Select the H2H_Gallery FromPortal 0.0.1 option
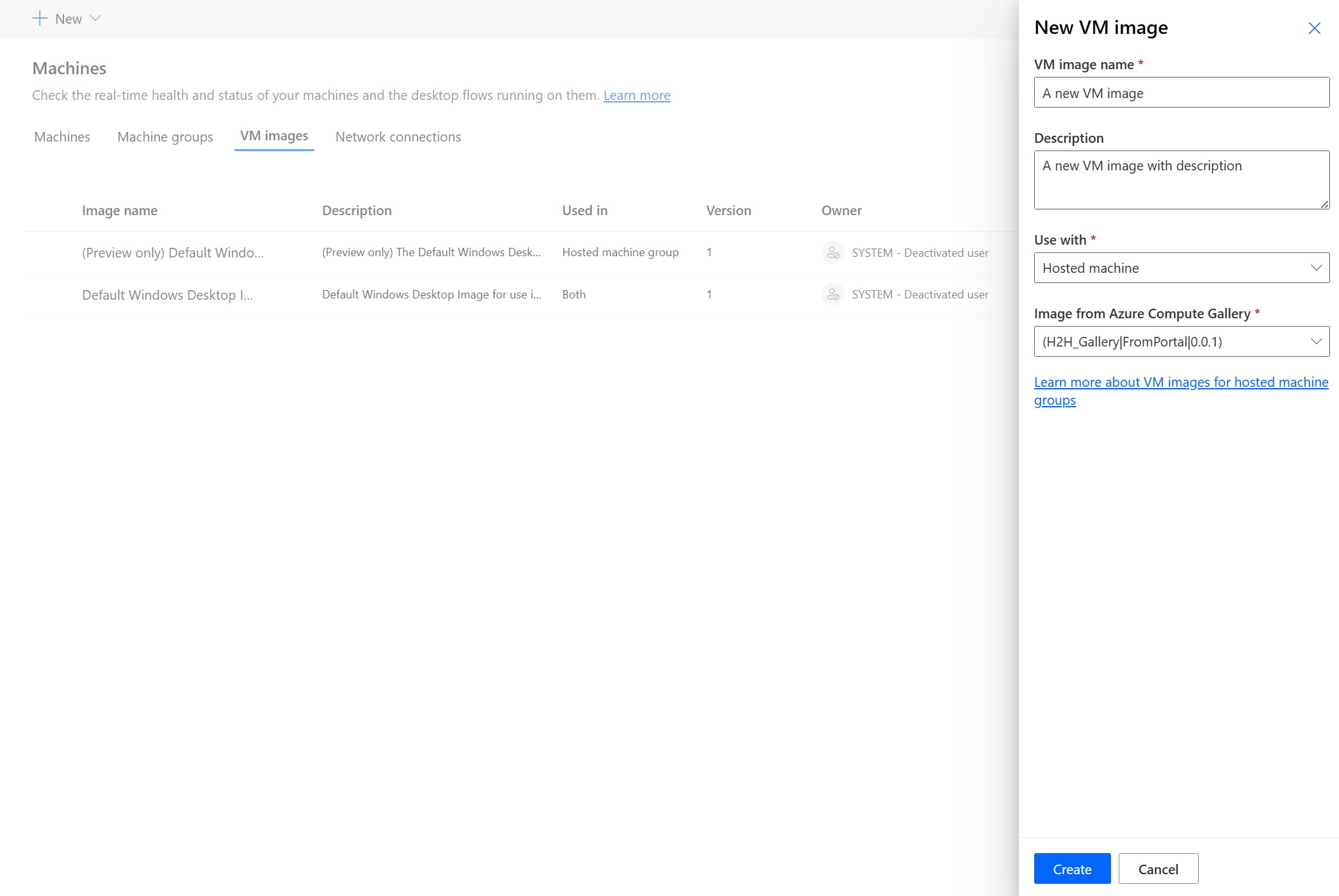Screen dimensions: 1339x896 (x=1180, y=341)
